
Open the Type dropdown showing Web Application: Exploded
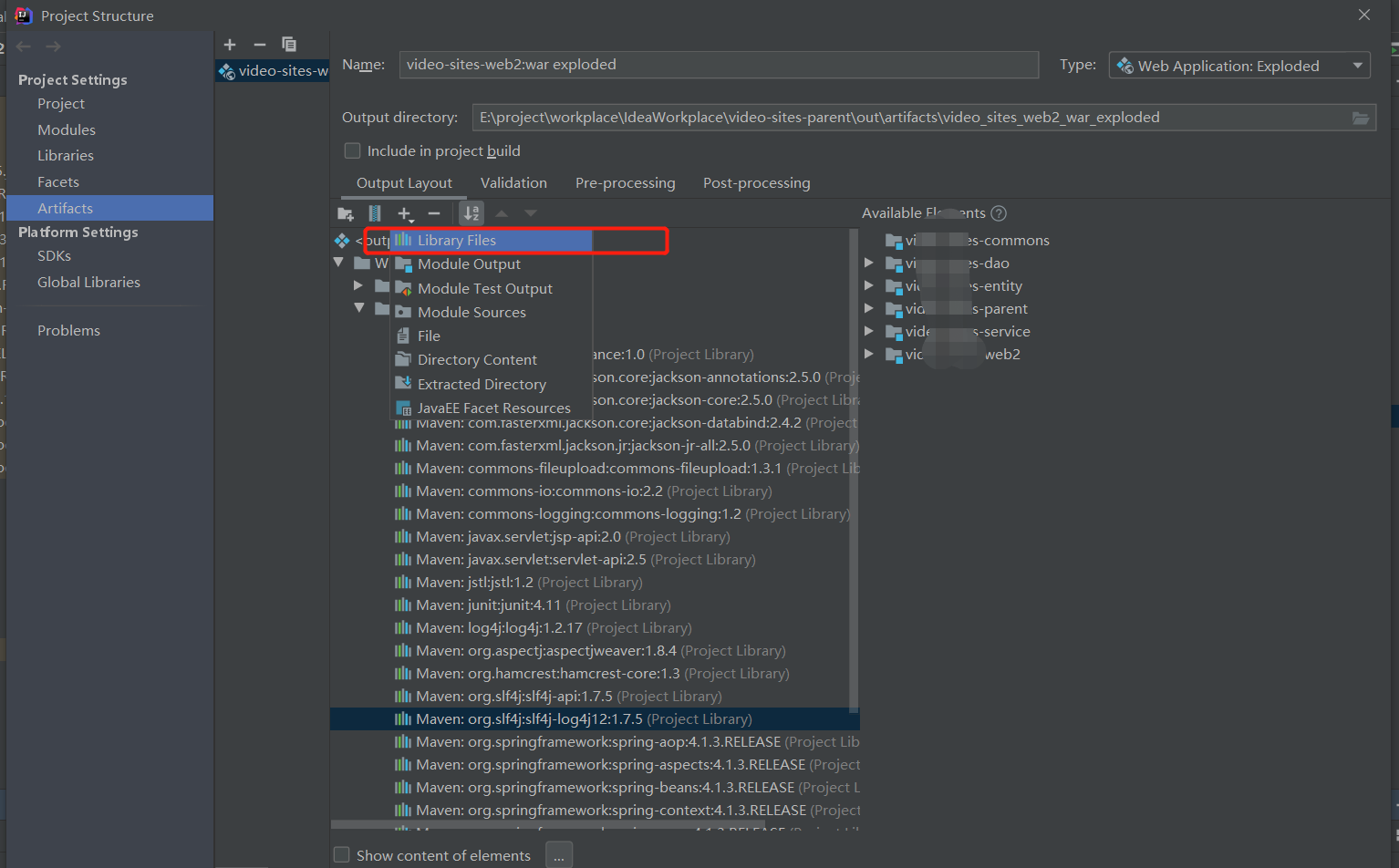point(1238,65)
